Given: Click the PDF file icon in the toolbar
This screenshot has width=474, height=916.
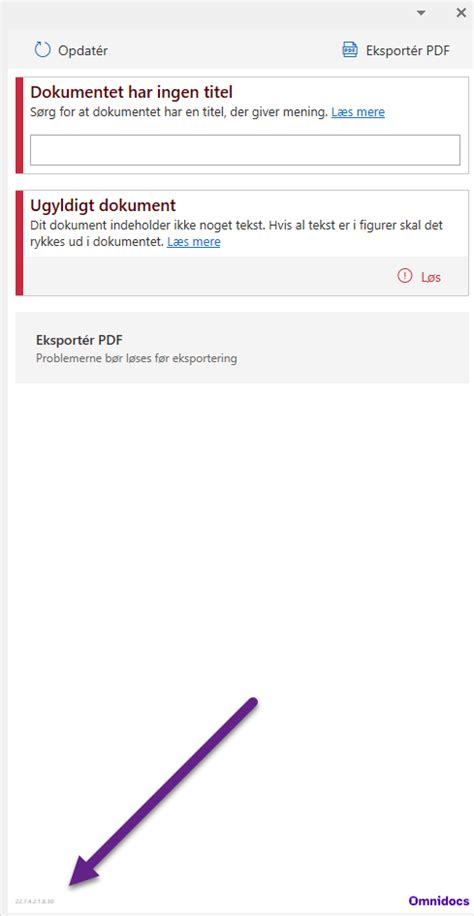Looking at the screenshot, I should 350,50.
